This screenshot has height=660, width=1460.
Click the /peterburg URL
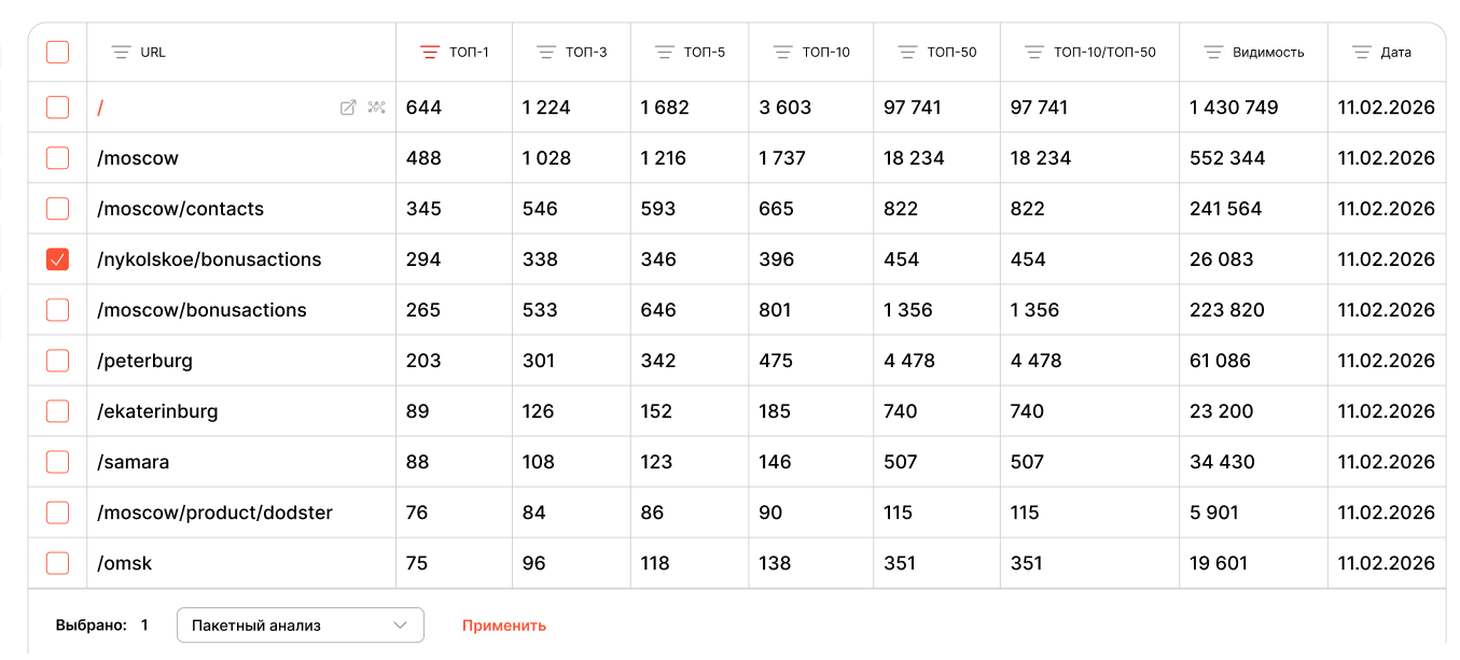(145, 361)
